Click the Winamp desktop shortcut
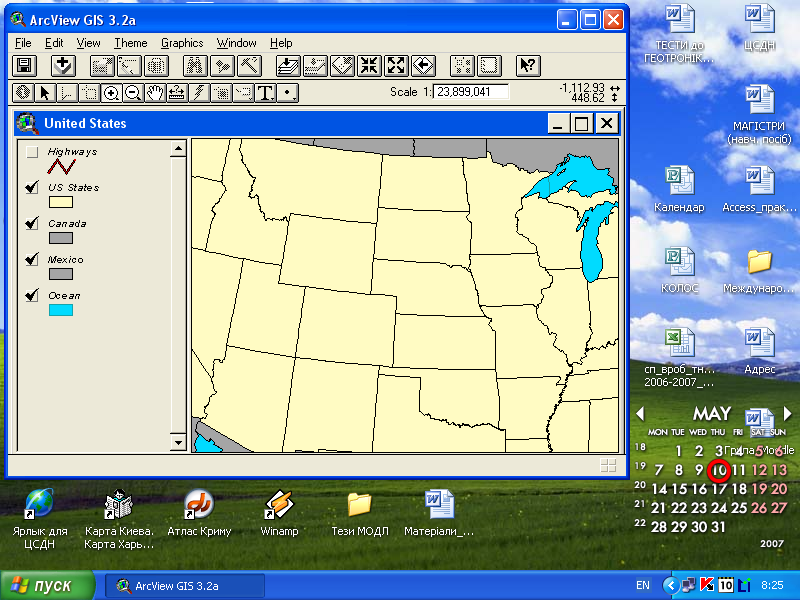Image resolution: width=800 pixels, height=600 pixels. coord(279,513)
